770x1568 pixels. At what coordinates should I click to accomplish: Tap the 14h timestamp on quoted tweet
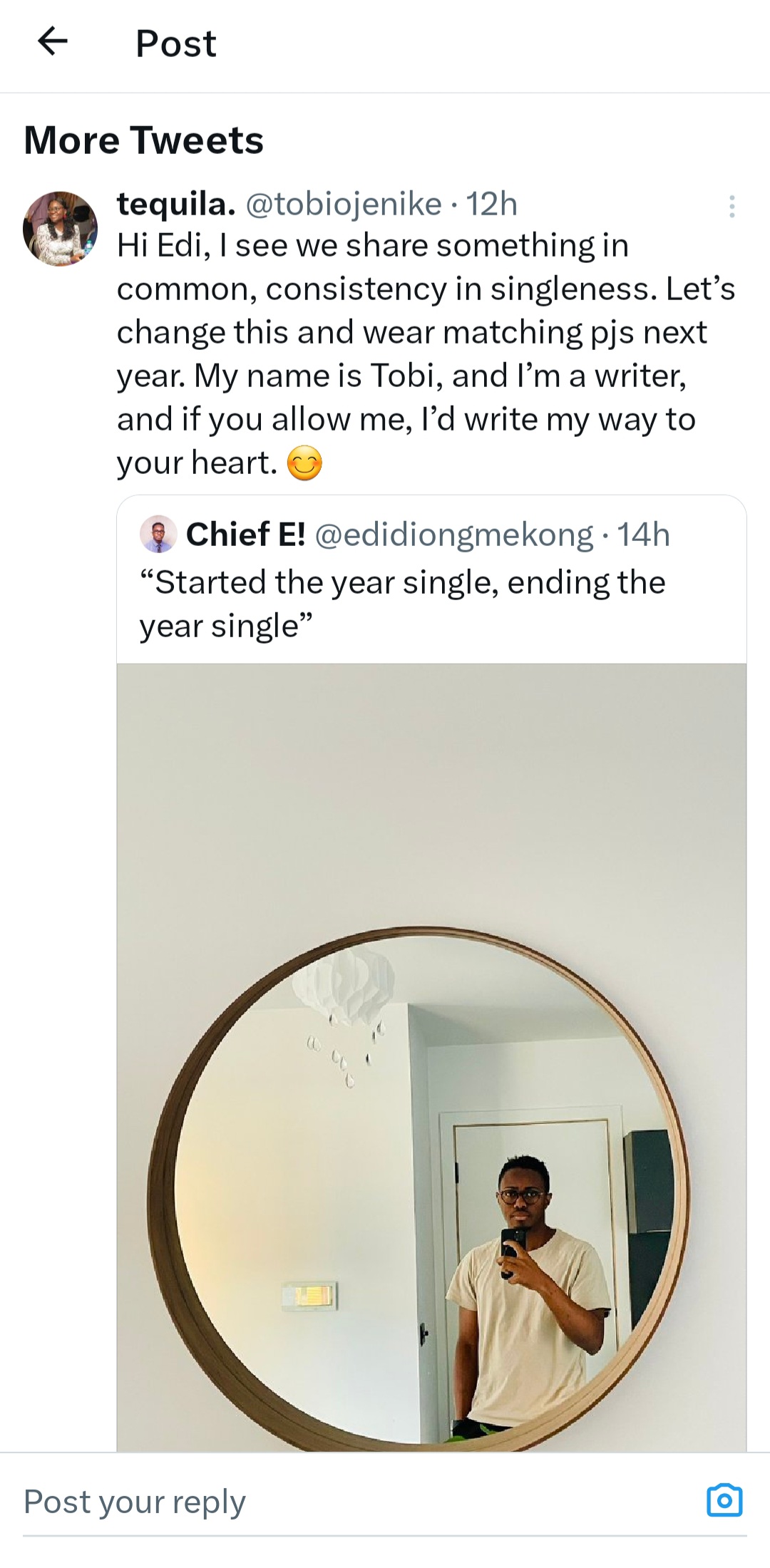tap(644, 535)
